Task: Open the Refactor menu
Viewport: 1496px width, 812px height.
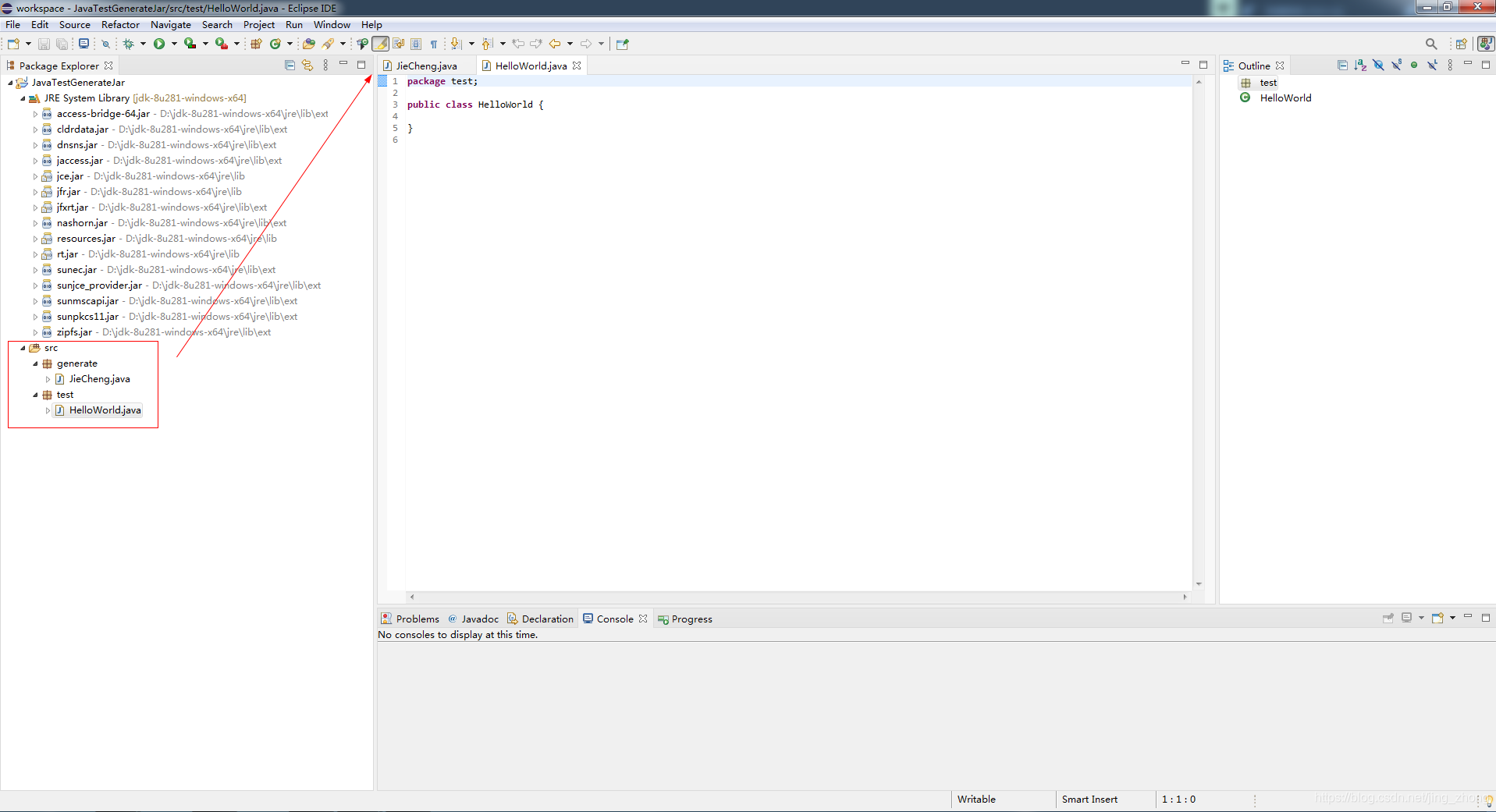Action: pos(120,25)
